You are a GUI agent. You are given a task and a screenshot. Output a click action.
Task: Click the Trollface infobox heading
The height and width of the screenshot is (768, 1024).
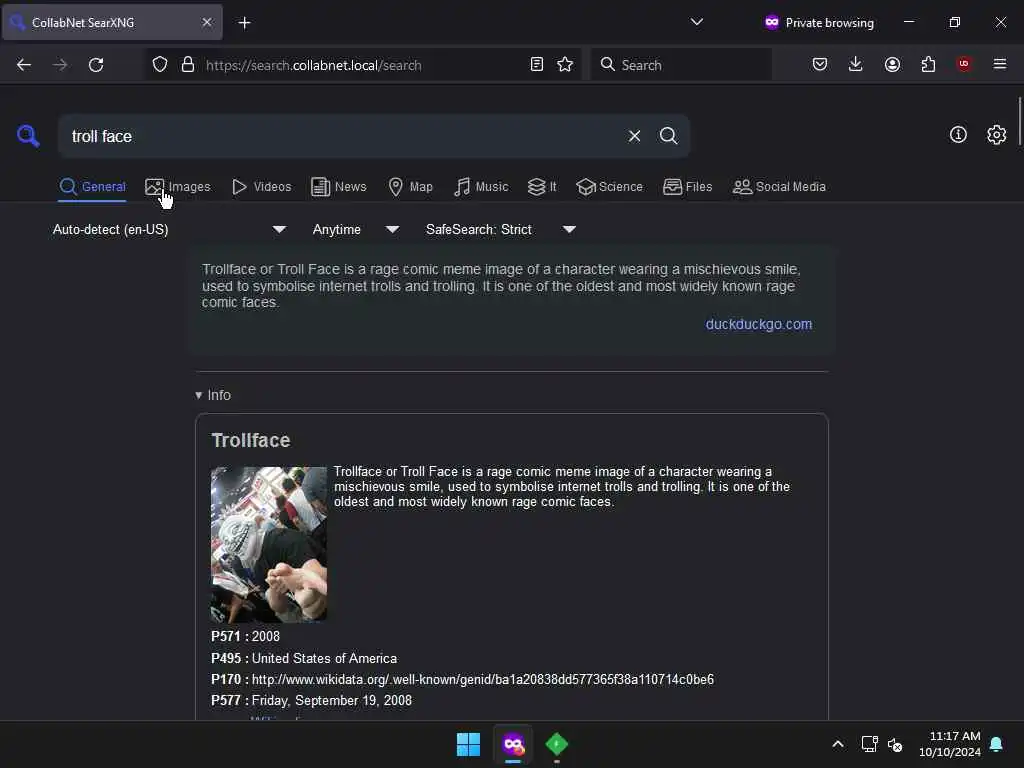[251, 440]
